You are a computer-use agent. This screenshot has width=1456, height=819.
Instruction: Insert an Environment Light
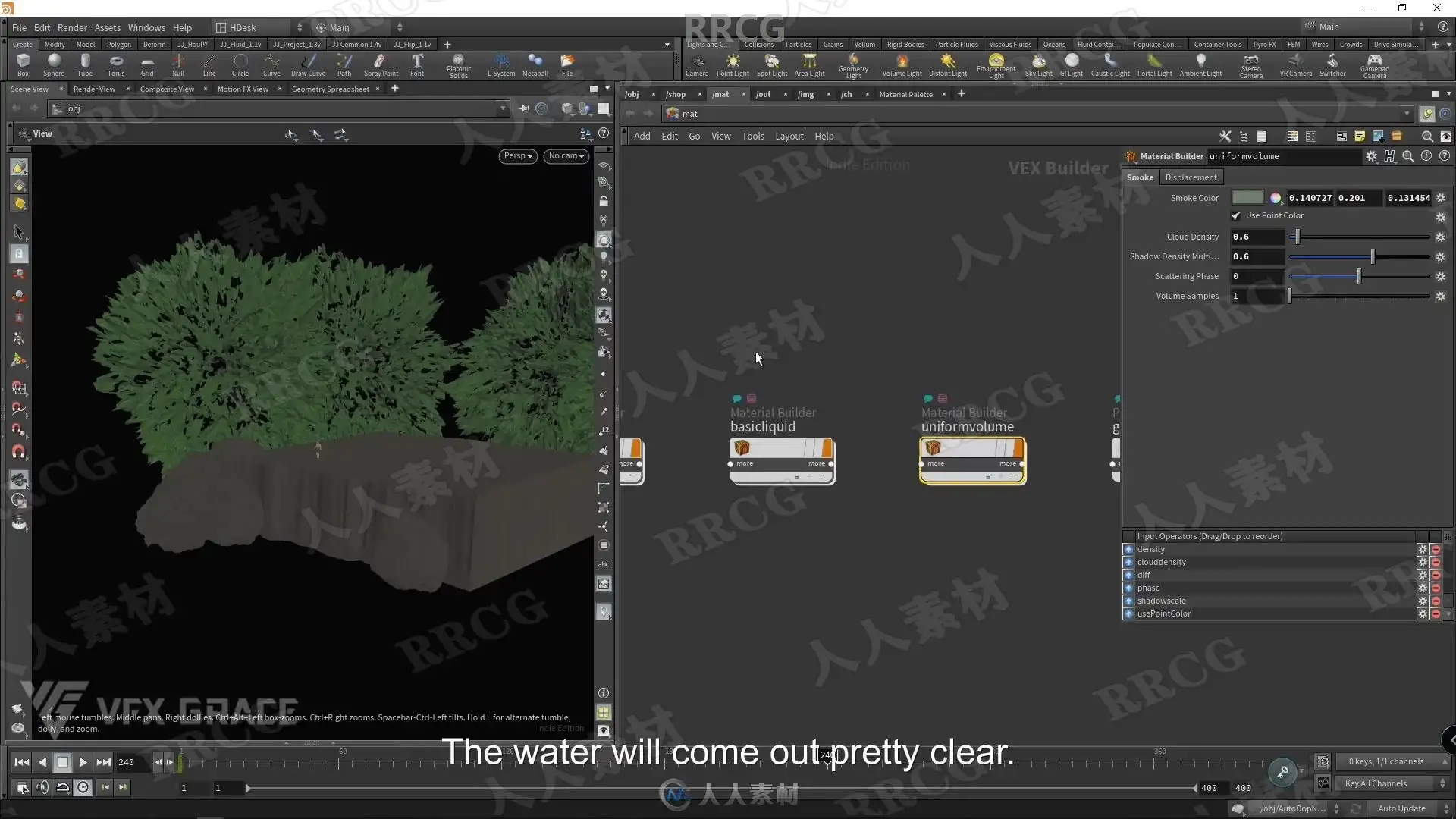(x=996, y=66)
